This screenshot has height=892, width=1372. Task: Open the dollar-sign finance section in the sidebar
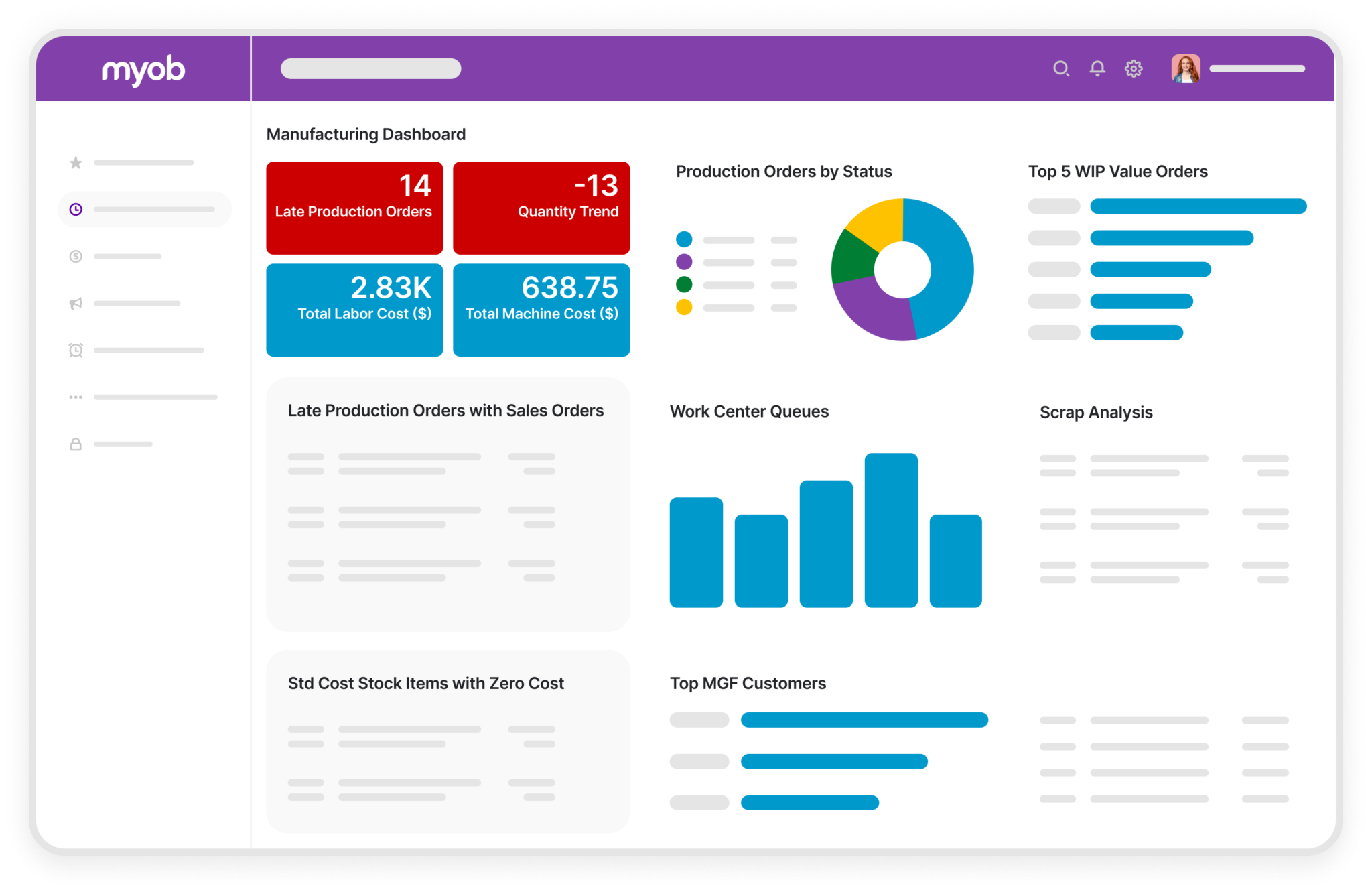[76, 256]
